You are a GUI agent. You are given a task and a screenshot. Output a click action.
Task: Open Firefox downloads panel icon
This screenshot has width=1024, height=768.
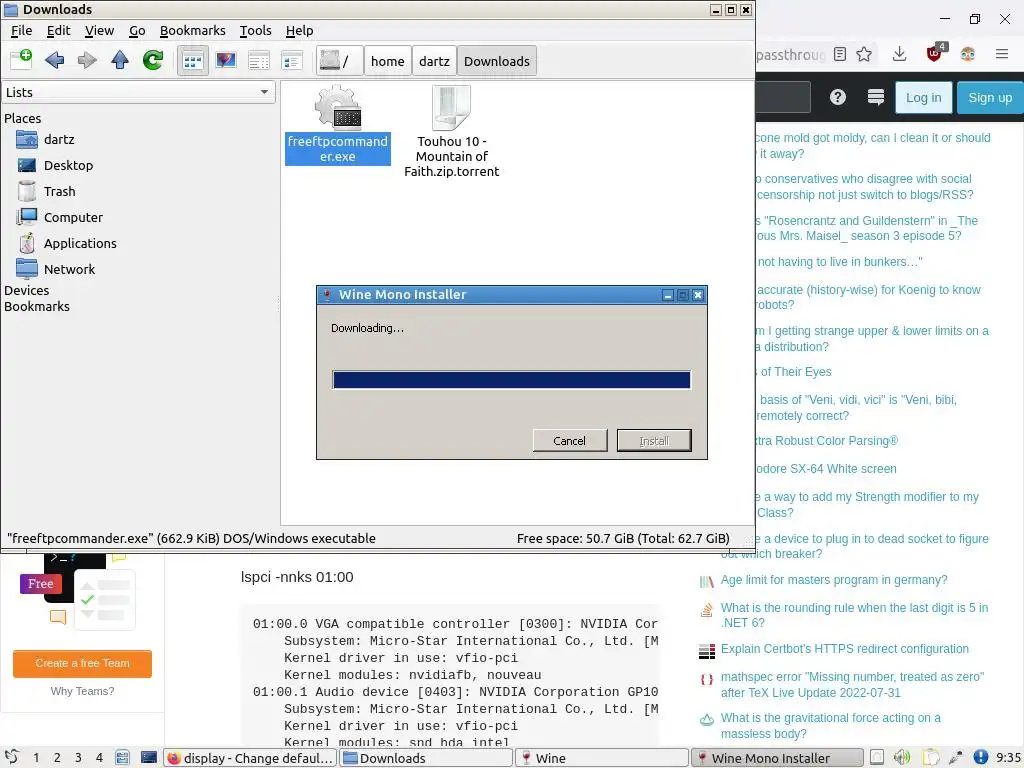[x=899, y=54]
